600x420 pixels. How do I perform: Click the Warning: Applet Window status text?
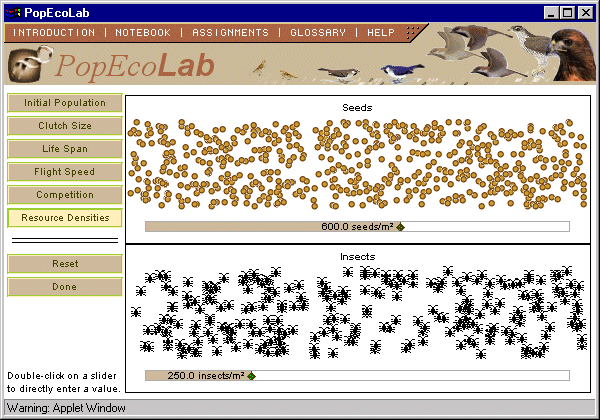click(66, 408)
